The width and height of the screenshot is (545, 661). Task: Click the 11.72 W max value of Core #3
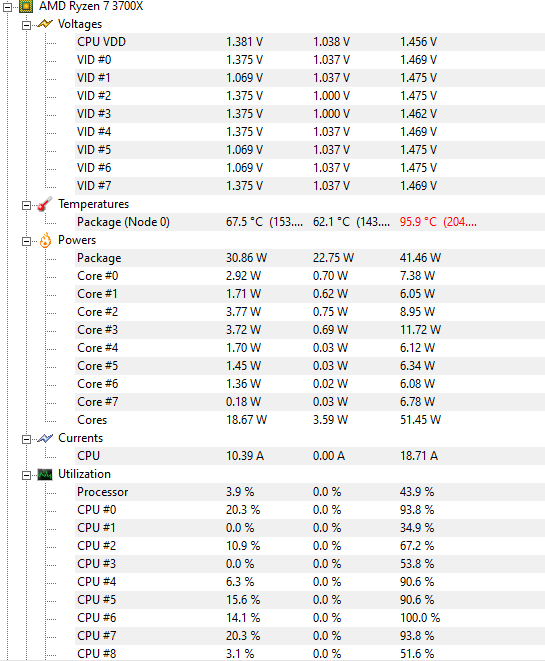pyautogui.click(x=420, y=330)
